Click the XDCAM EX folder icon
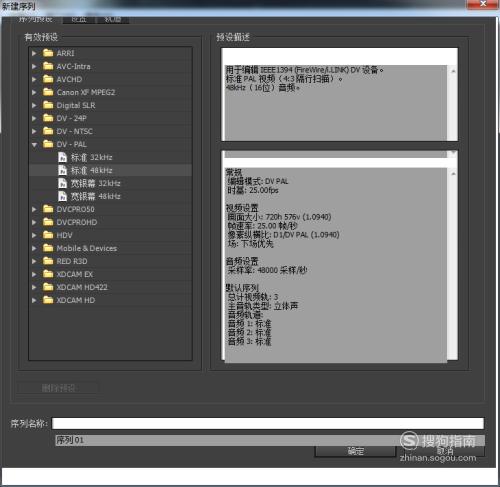500x487 pixels. point(48,274)
